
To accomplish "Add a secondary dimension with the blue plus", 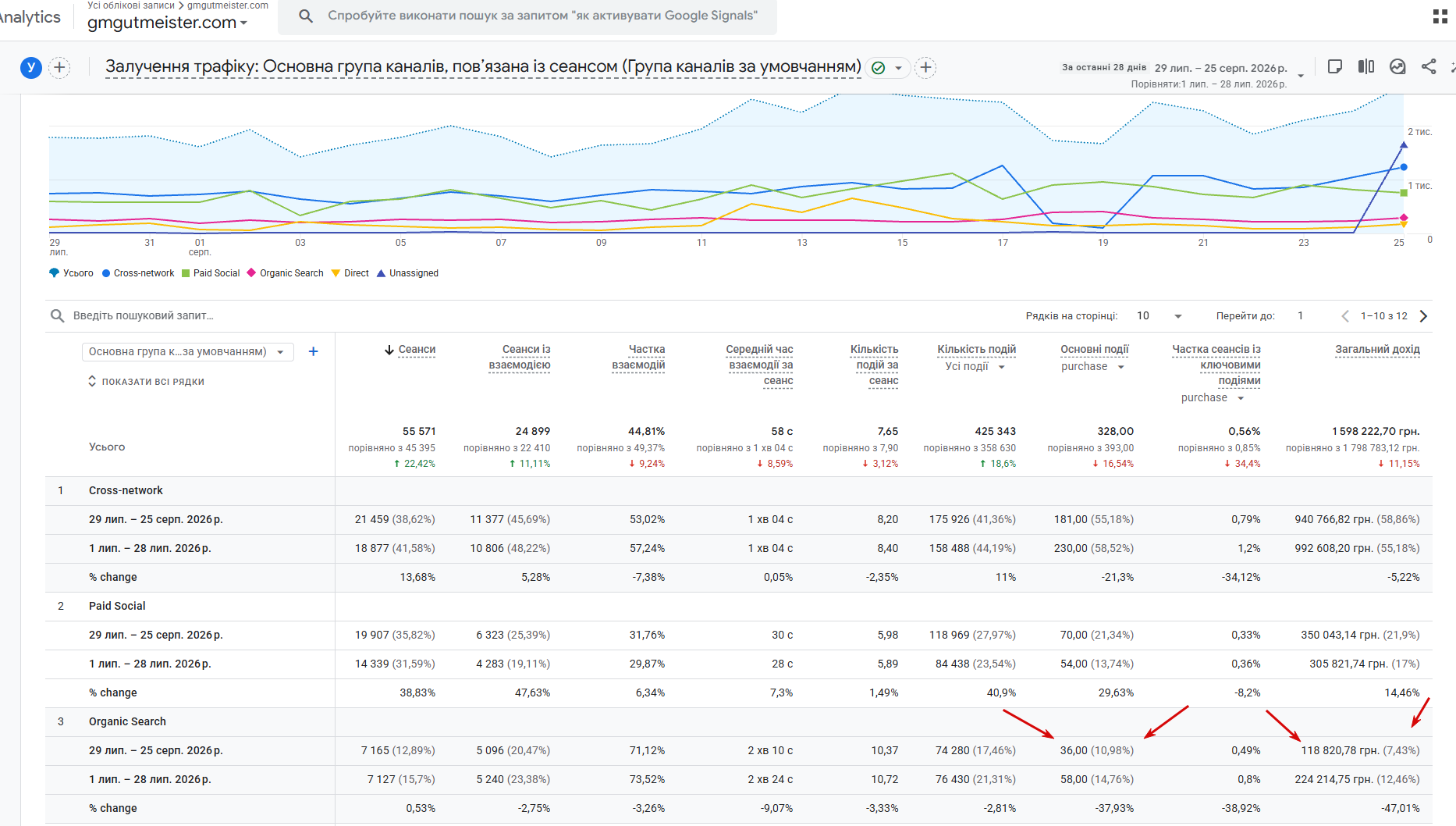I will pyautogui.click(x=313, y=351).
